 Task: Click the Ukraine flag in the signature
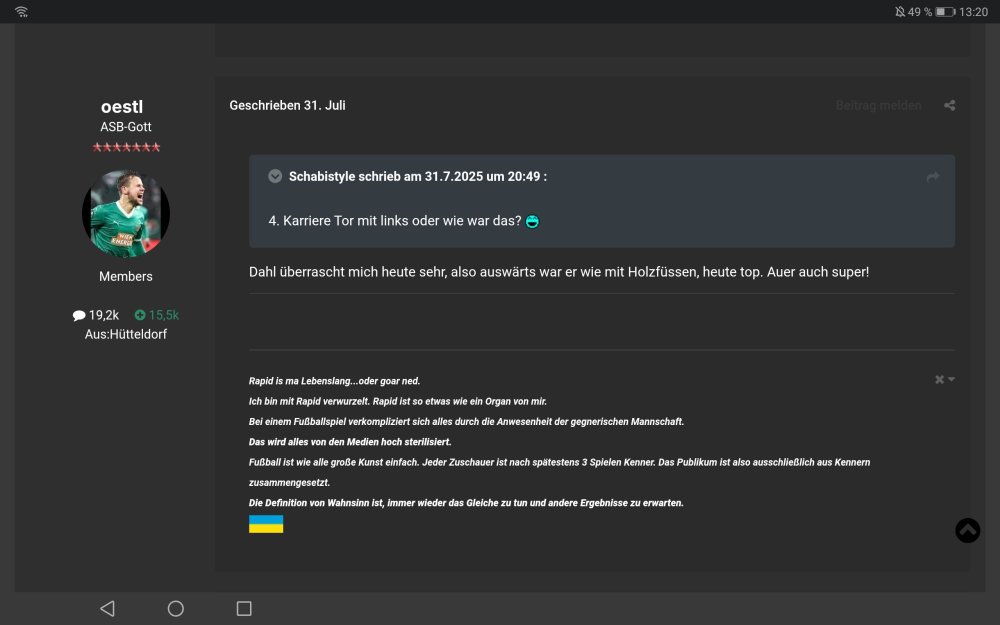click(x=266, y=523)
